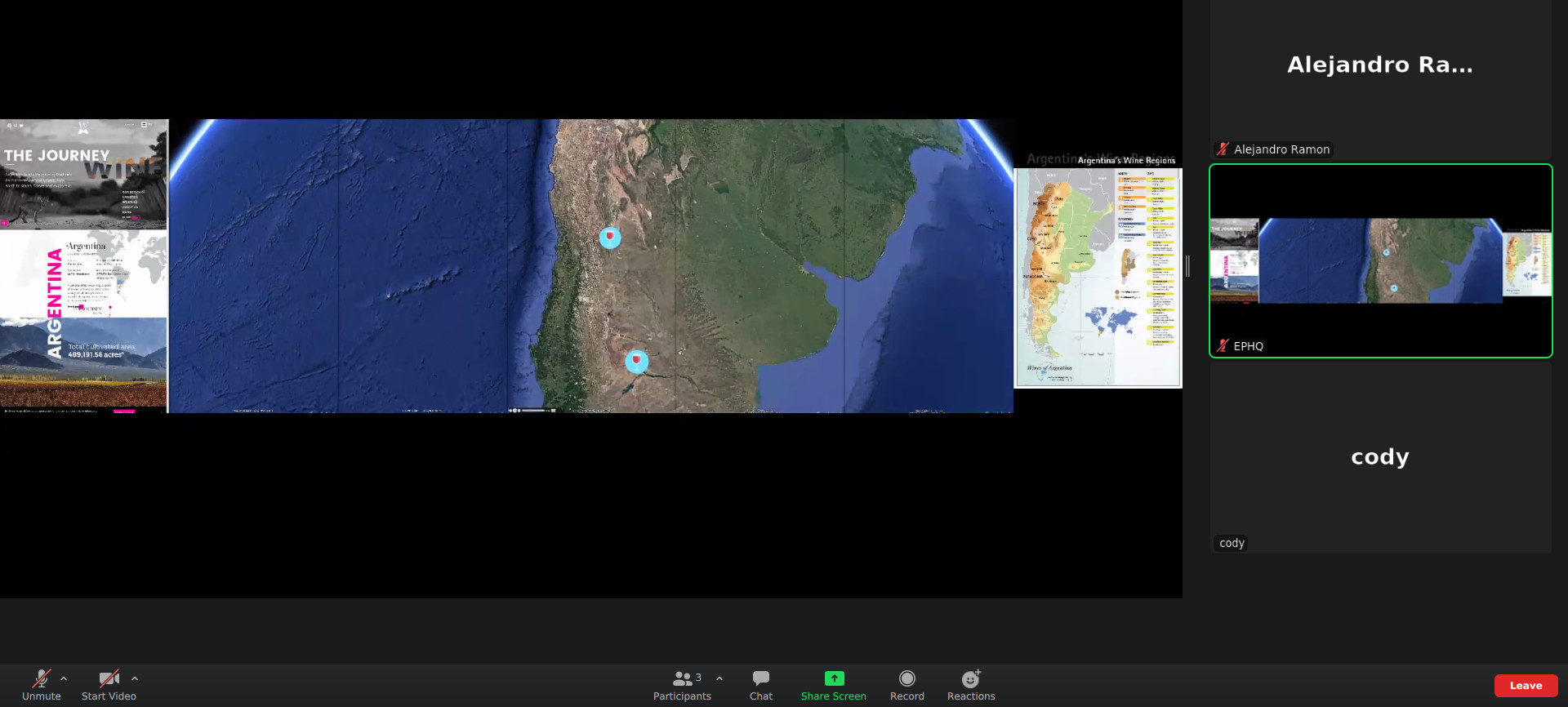1568x707 pixels.
Task: Select the cody participant tile
Action: point(1380,457)
